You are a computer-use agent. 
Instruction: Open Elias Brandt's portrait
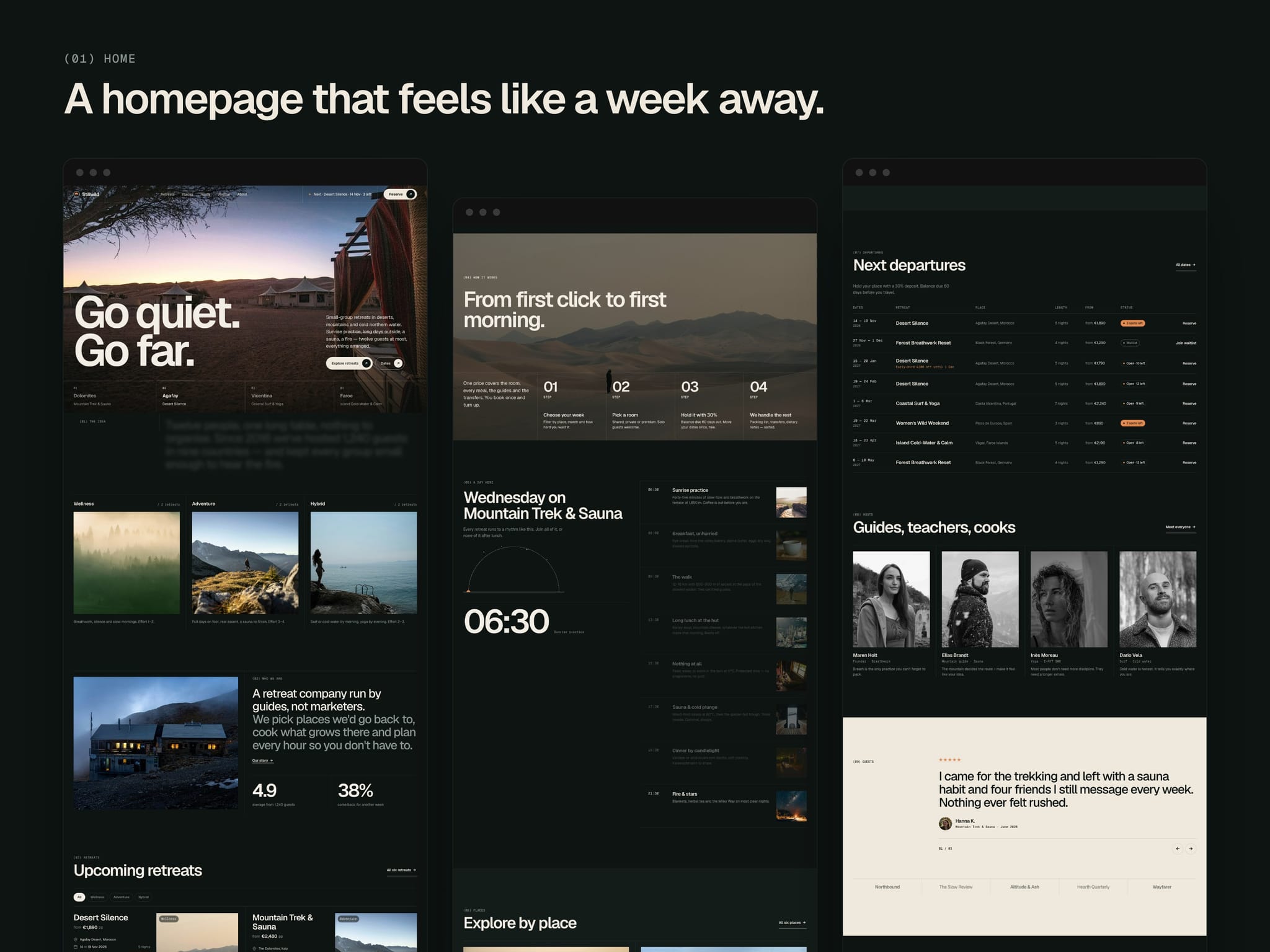tap(980, 599)
